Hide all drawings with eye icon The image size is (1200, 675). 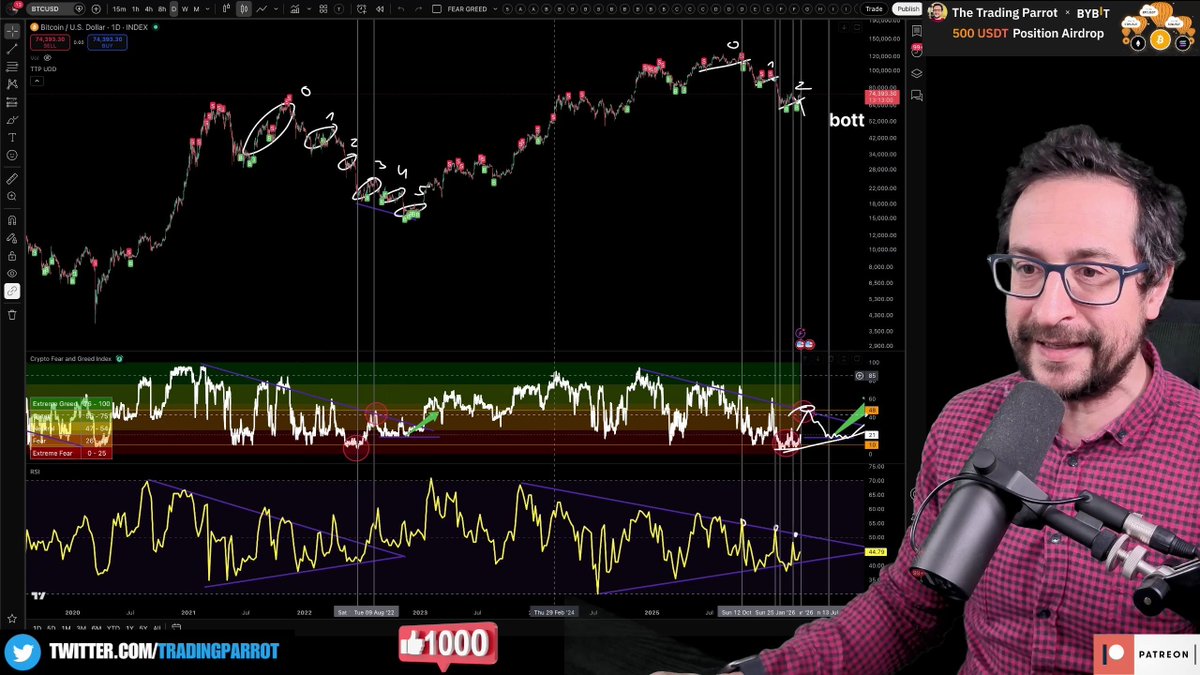[12, 273]
